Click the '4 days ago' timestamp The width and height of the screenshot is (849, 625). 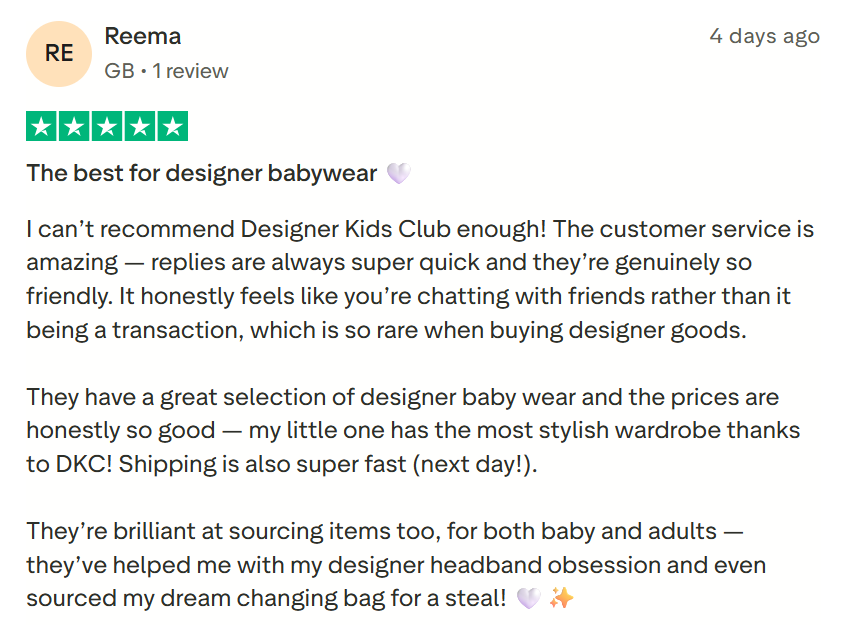coord(764,36)
